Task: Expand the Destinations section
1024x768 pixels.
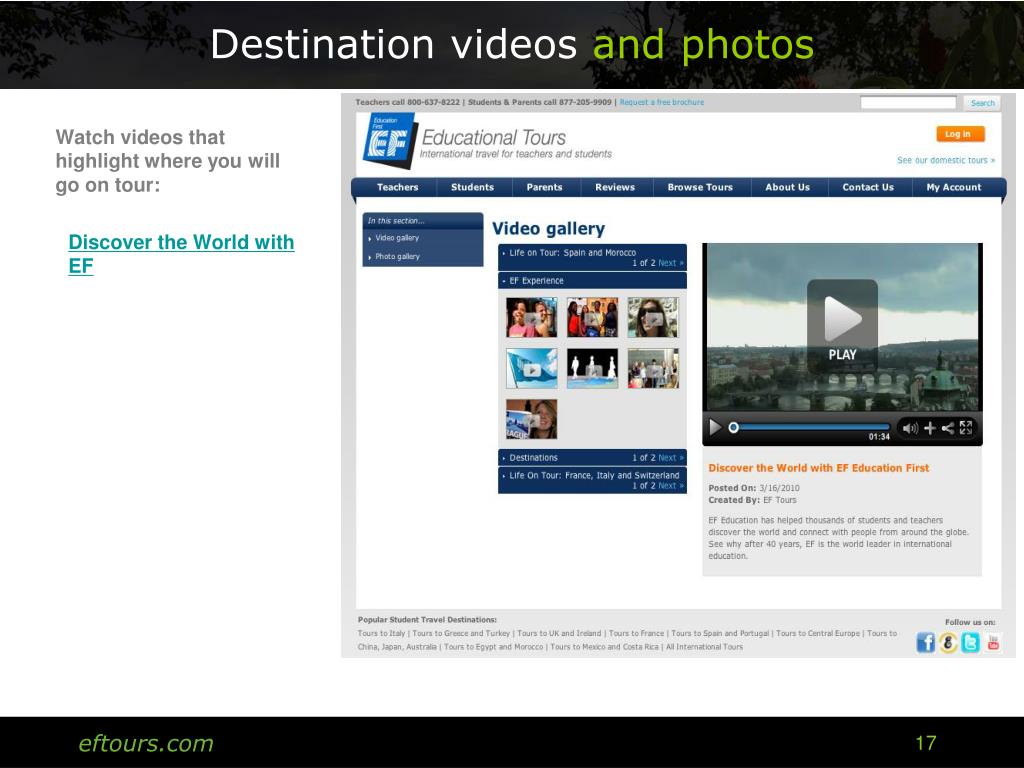Action: point(533,458)
